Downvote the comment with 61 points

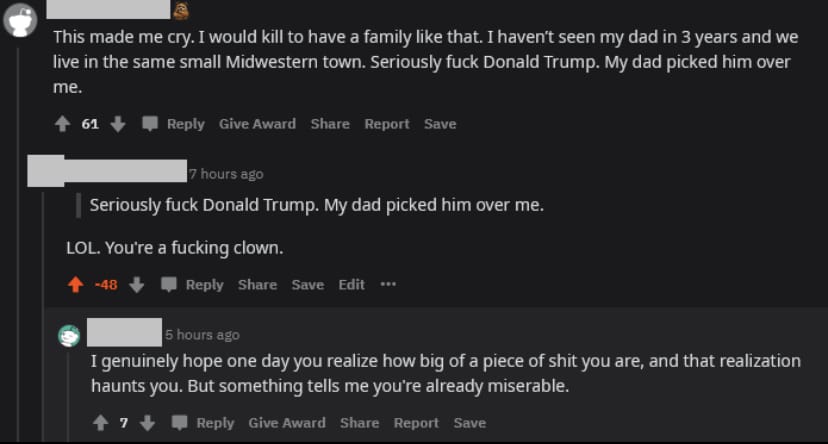click(x=117, y=124)
